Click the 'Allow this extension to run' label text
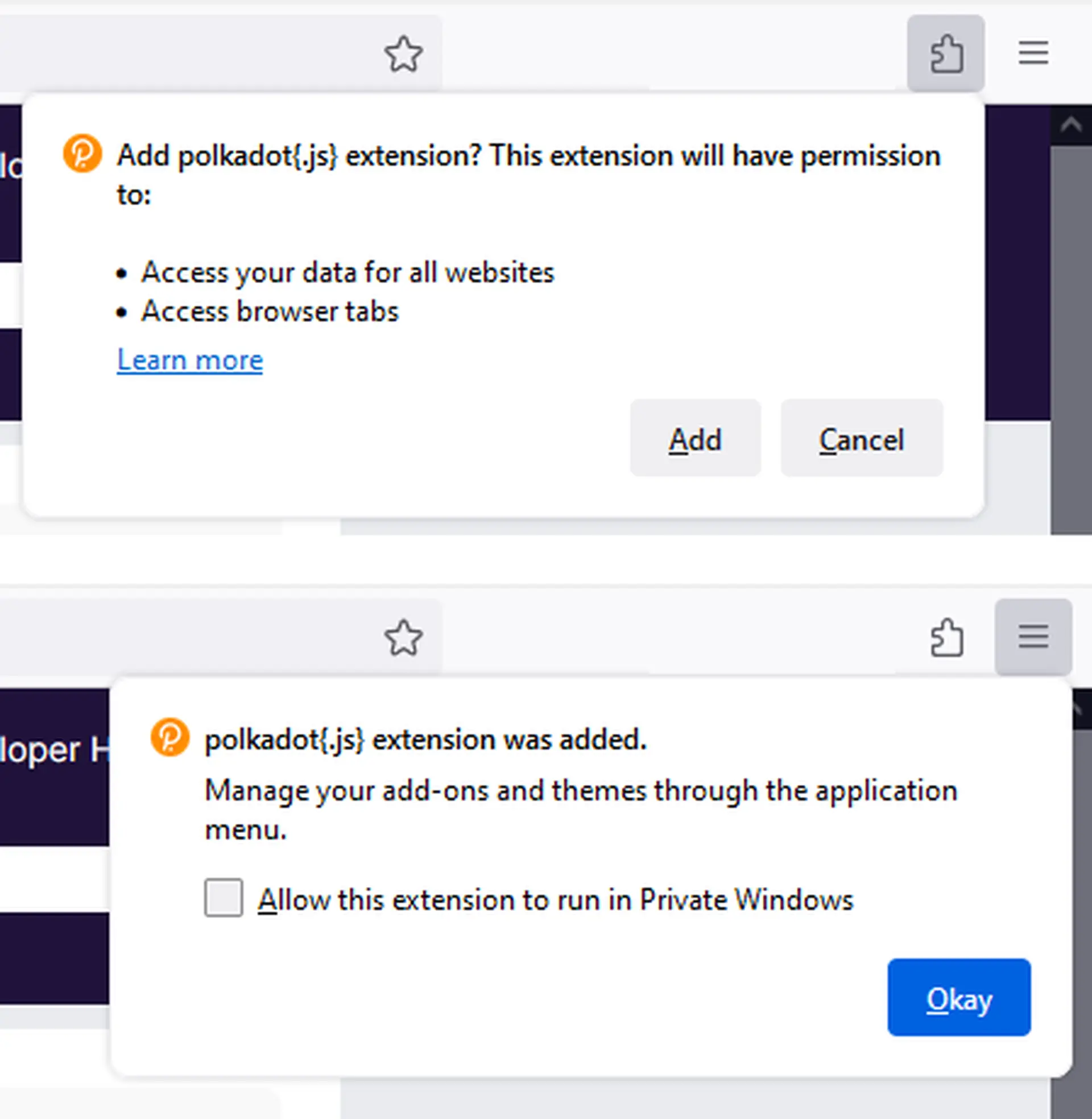 555,899
